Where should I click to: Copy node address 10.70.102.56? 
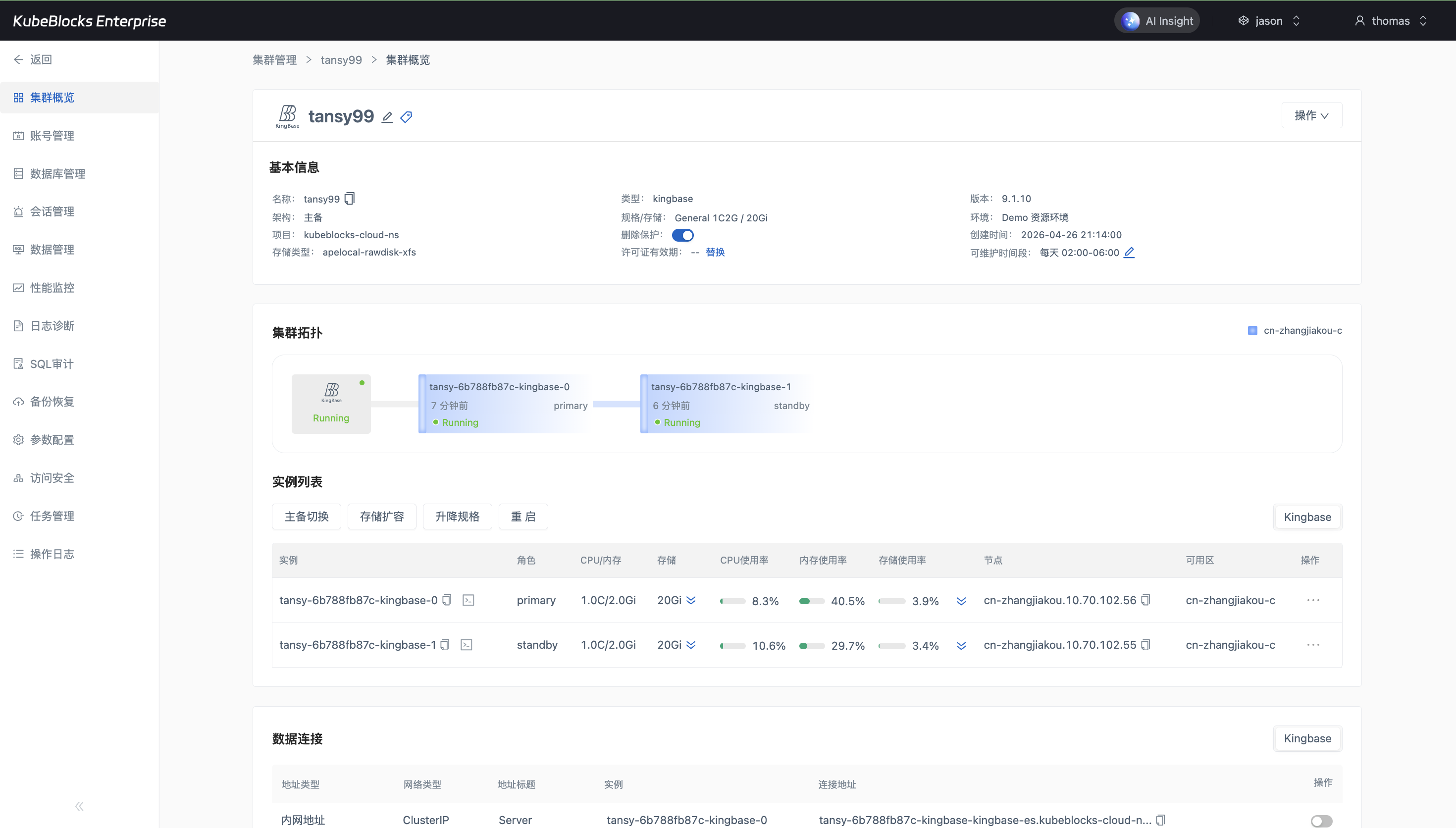tap(1145, 600)
